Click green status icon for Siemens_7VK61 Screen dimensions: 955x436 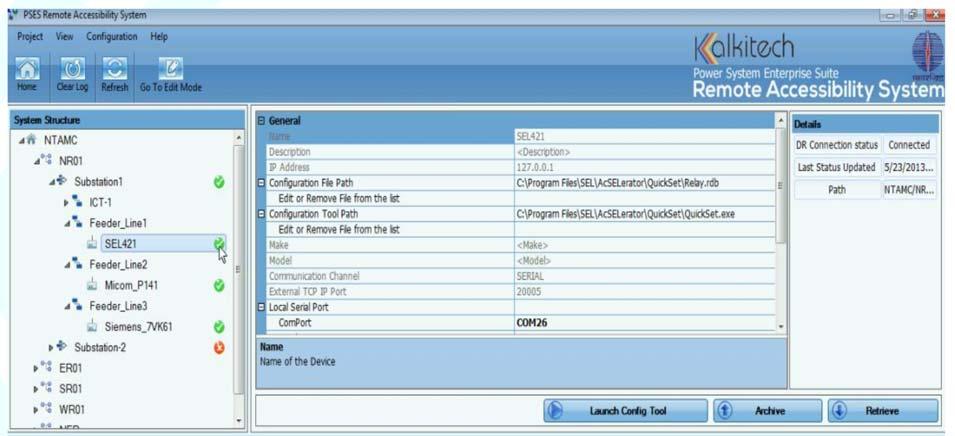[x=219, y=327]
